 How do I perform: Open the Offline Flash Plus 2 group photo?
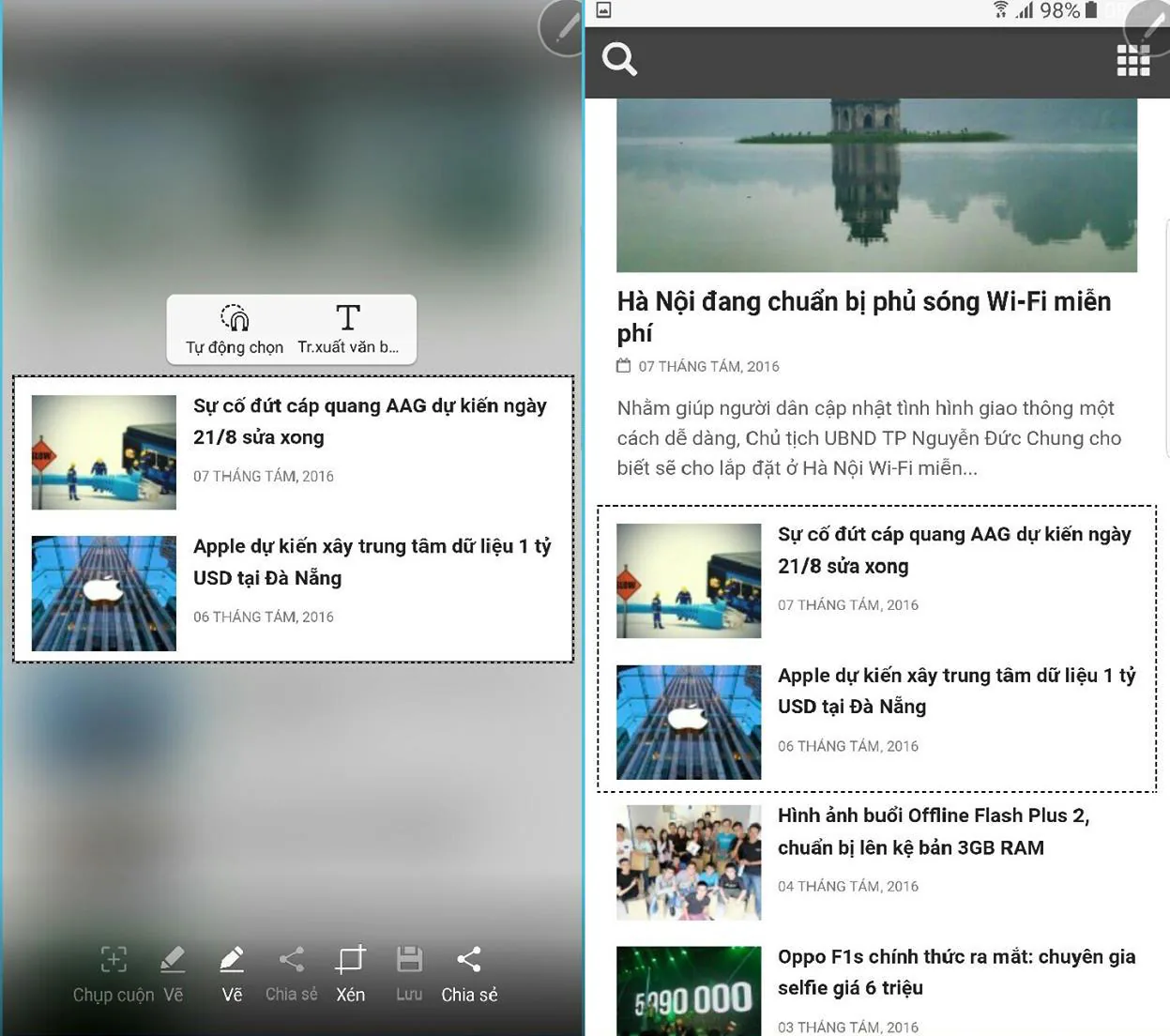tap(689, 862)
